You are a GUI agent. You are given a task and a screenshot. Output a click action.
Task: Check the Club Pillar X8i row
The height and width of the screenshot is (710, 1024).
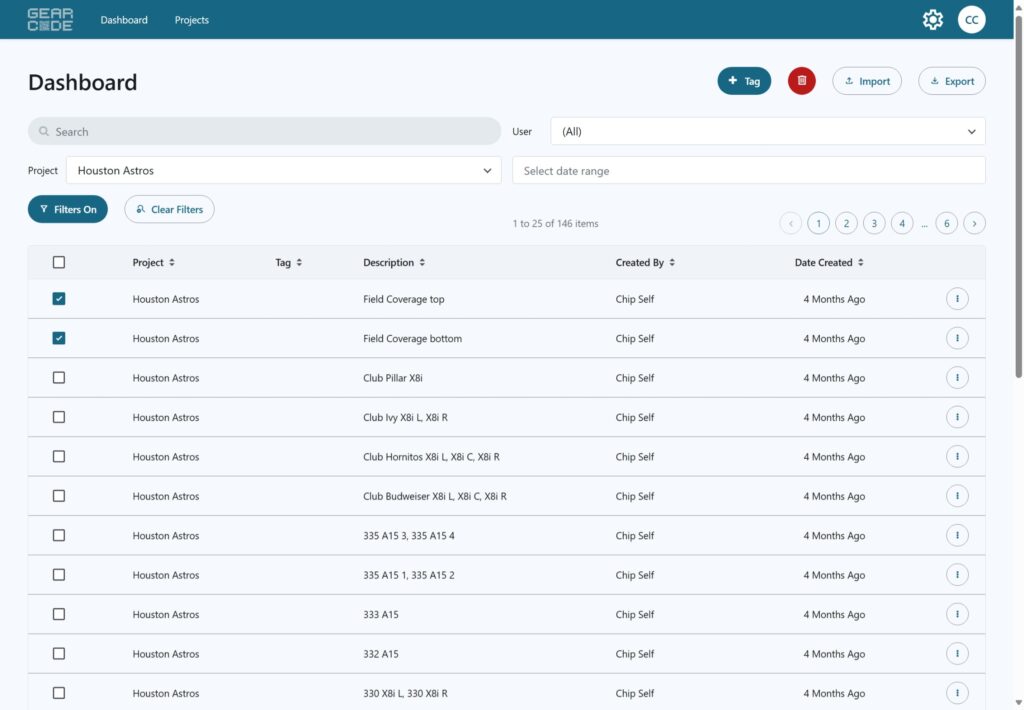pyautogui.click(x=59, y=378)
